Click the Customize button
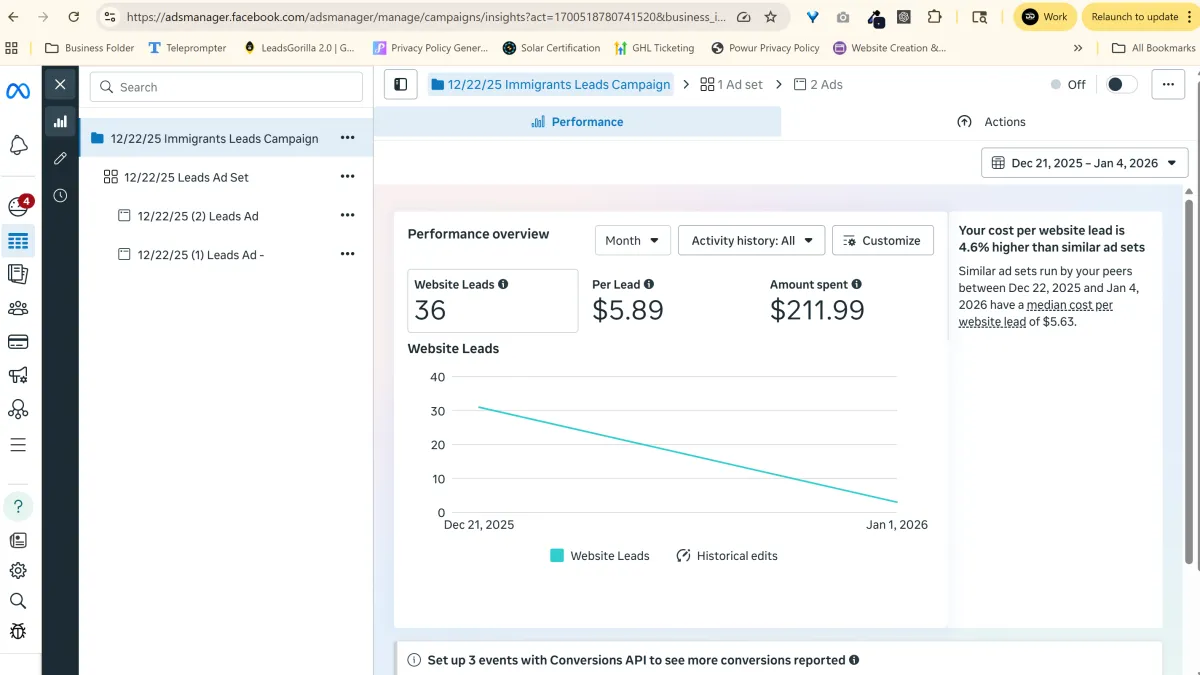The width and height of the screenshot is (1200, 675). tap(882, 240)
